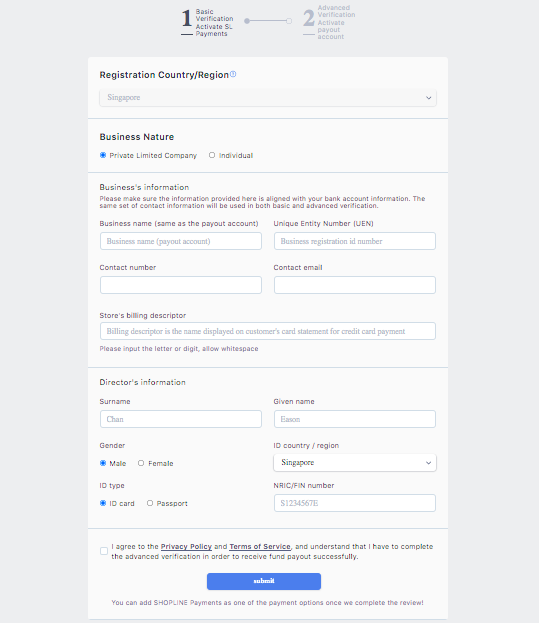Expand the ID country / region dropdown

[355, 463]
